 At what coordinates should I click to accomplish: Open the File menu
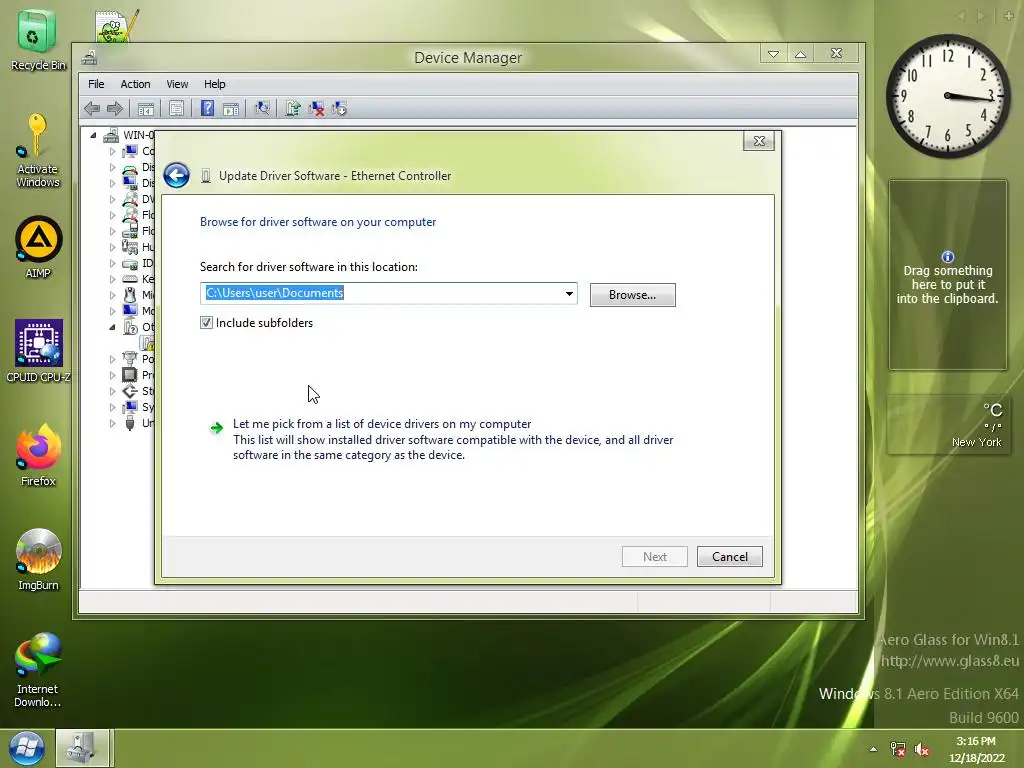click(x=96, y=84)
